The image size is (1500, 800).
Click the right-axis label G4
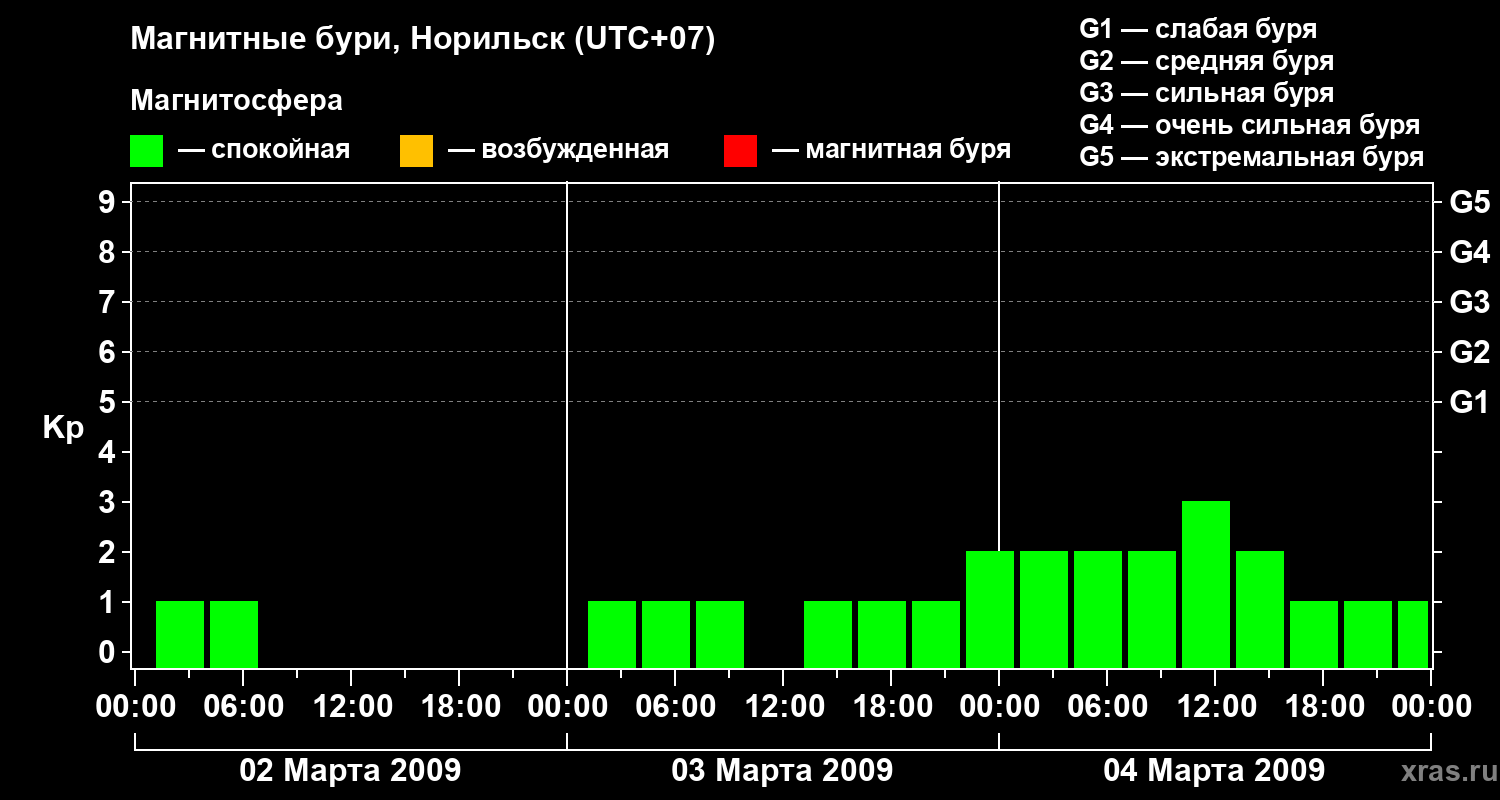(x=1470, y=252)
